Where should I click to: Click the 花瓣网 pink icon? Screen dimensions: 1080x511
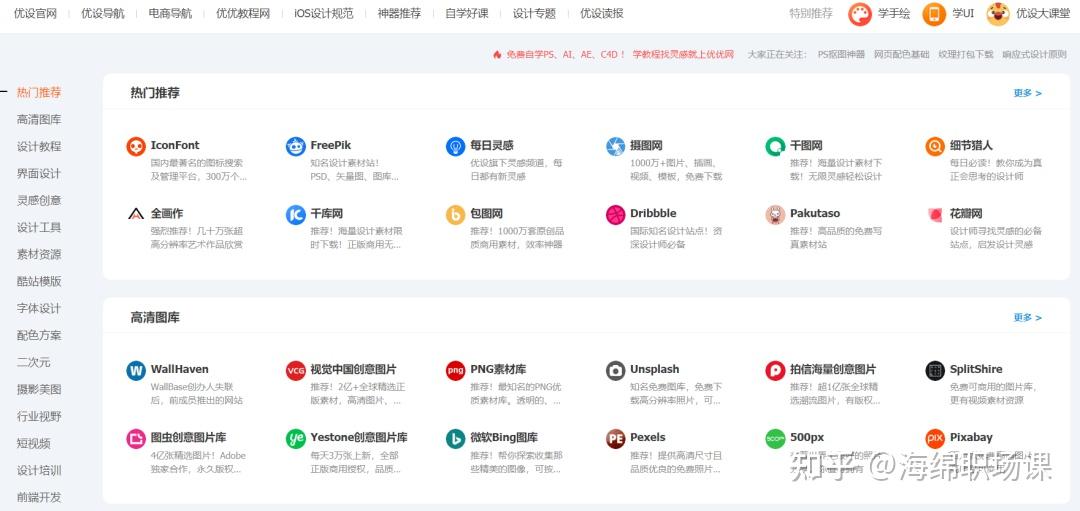point(935,214)
